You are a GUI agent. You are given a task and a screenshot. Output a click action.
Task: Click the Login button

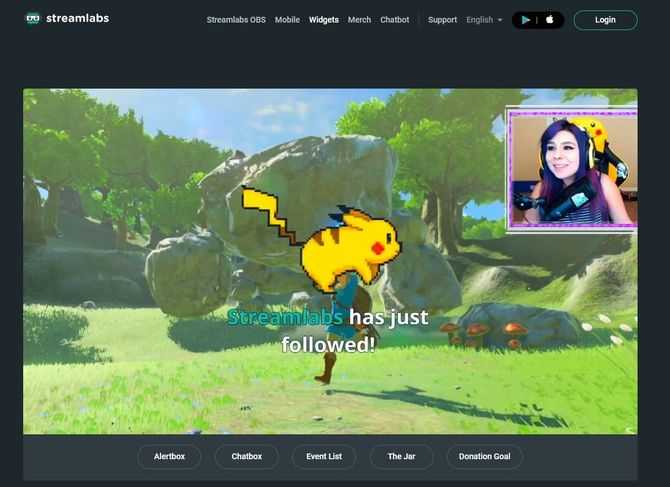click(x=605, y=20)
